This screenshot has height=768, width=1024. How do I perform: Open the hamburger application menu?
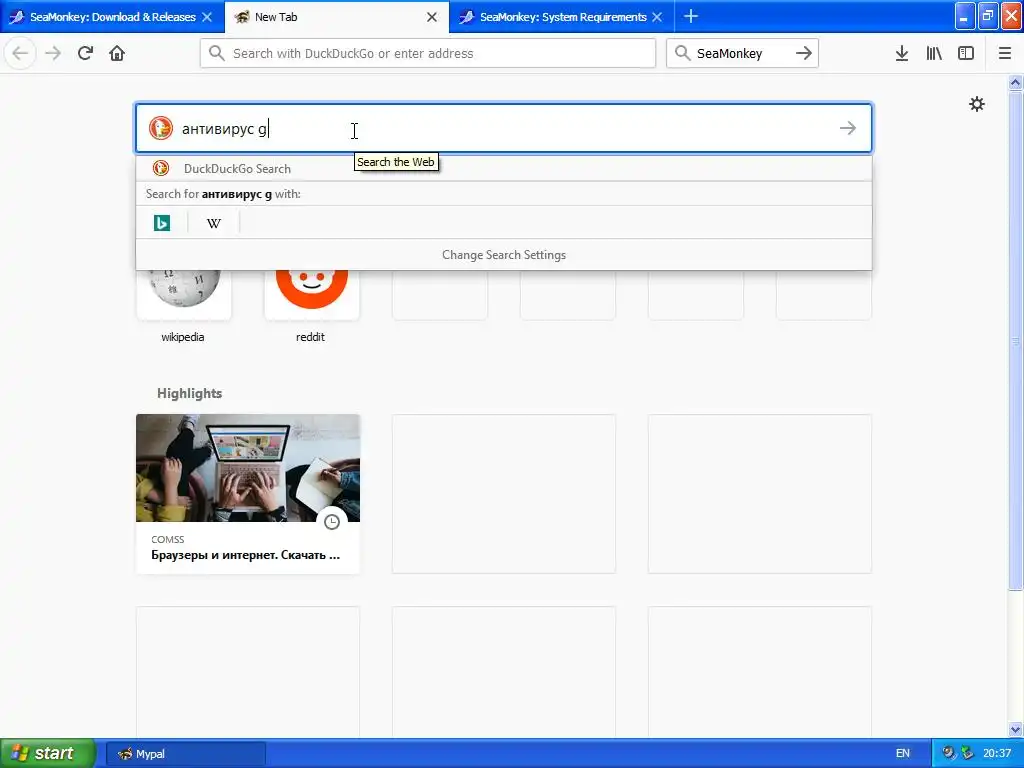1005,54
